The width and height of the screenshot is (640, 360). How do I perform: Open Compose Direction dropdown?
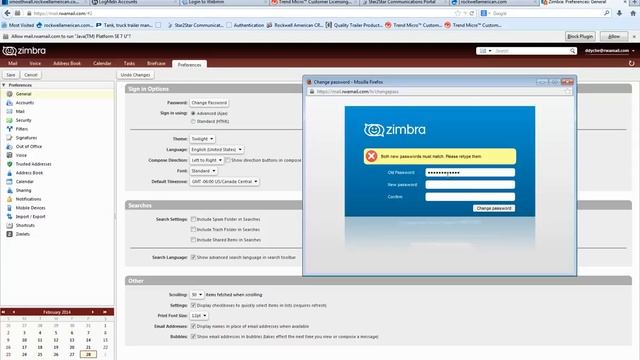[207, 160]
